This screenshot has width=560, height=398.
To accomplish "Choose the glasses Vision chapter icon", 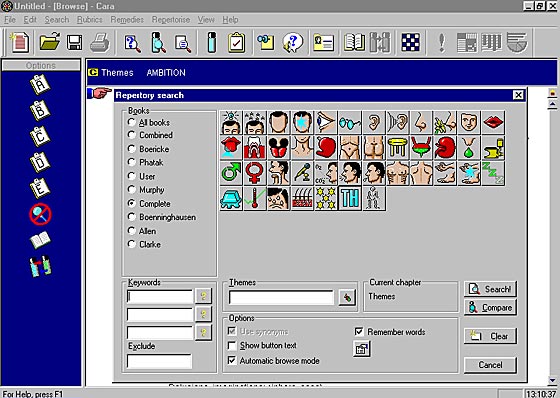I will (x=350, y=123).
